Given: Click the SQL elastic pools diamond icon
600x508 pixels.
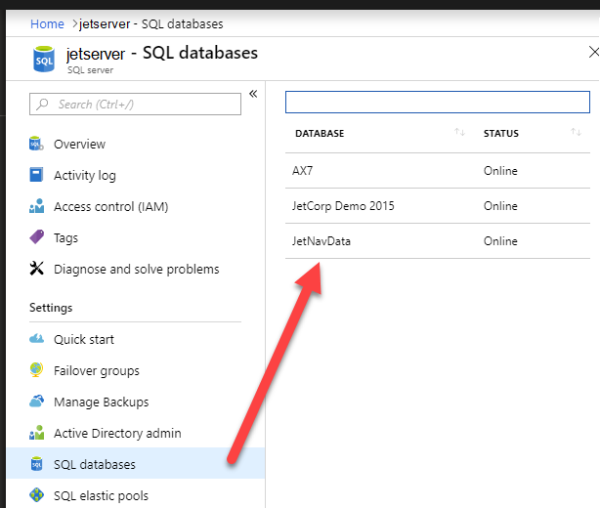Looking at the screenshot, I should click(36, 495).
